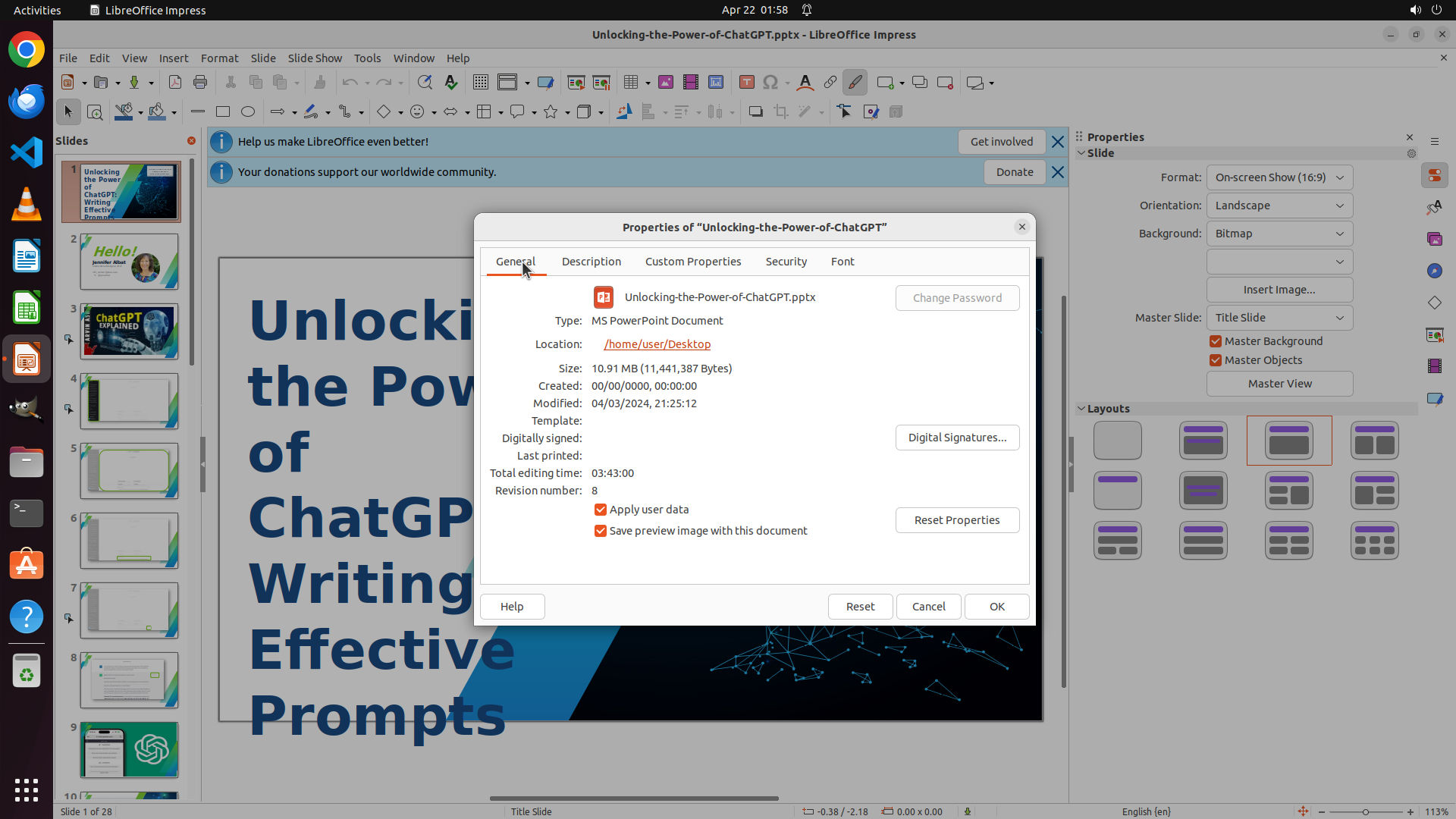
Task: Open the Master Slide dropdown
Action: pos(1279,318)
